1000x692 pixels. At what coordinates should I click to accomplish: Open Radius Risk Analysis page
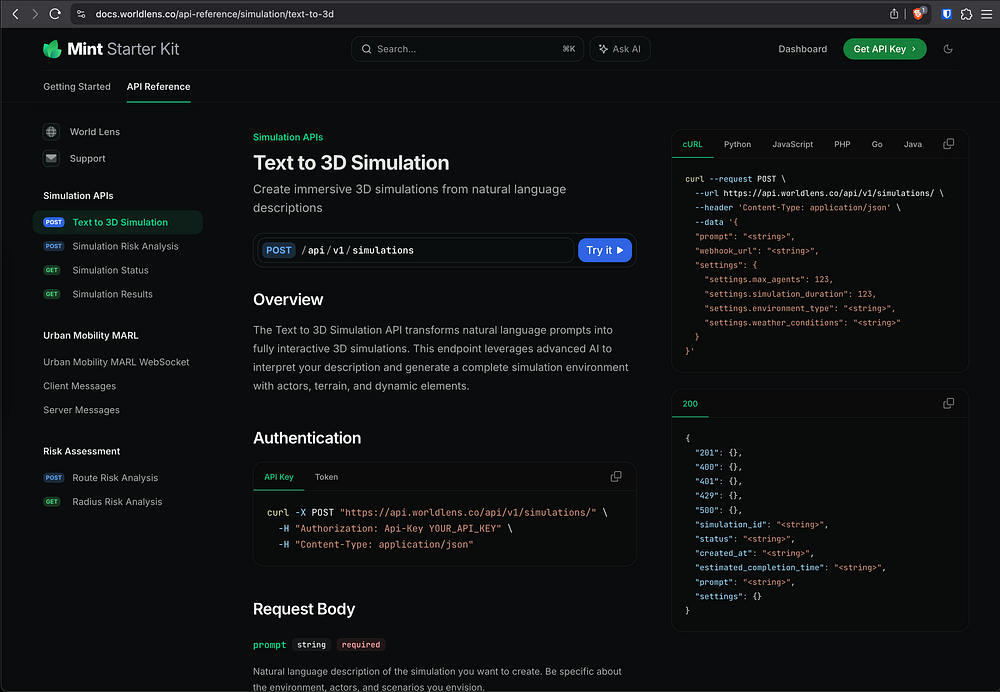click(117, 502)
